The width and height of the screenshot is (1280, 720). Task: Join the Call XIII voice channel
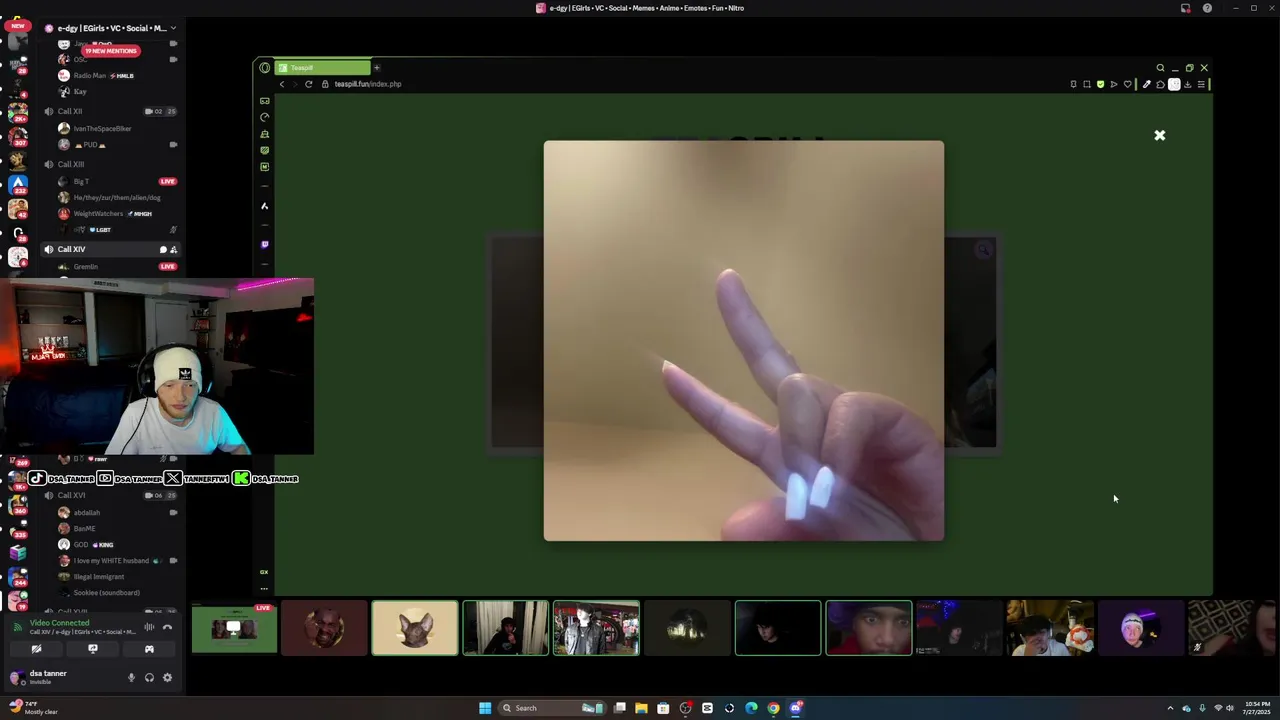point(70,164)
